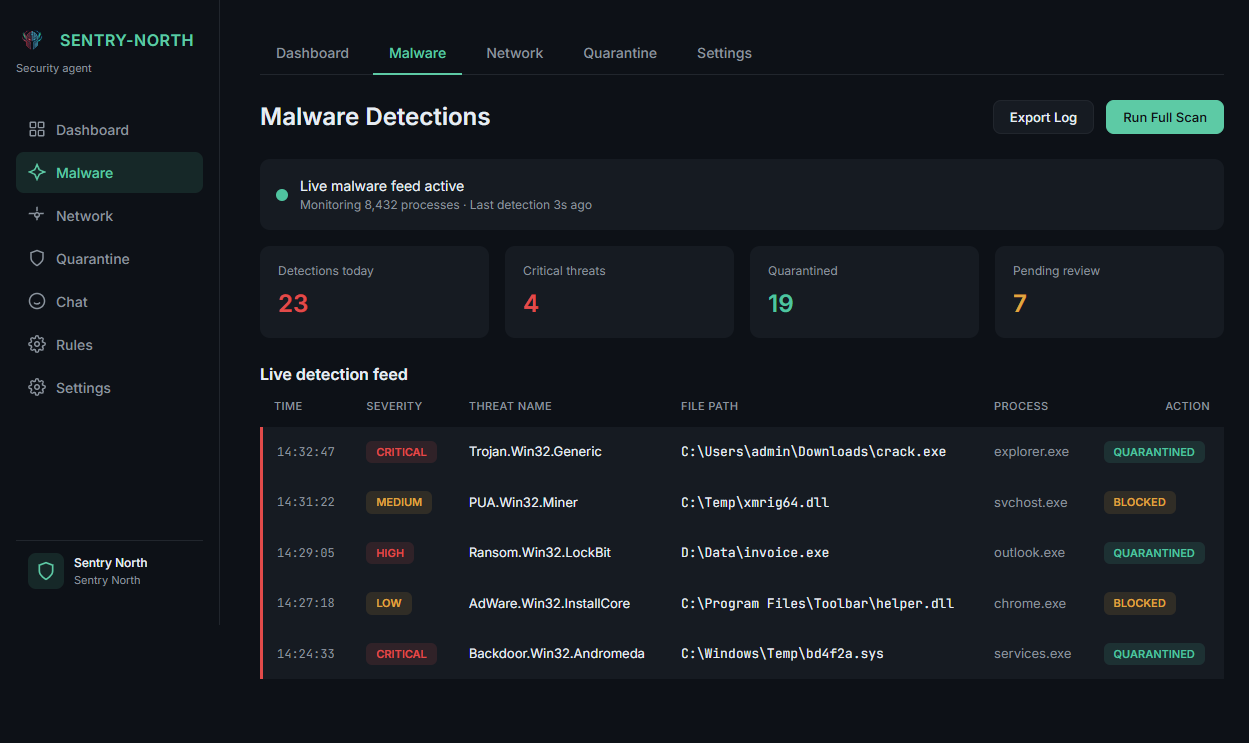Click timestamp 14:27:18

pyautogui.click(x=305, y=603)
